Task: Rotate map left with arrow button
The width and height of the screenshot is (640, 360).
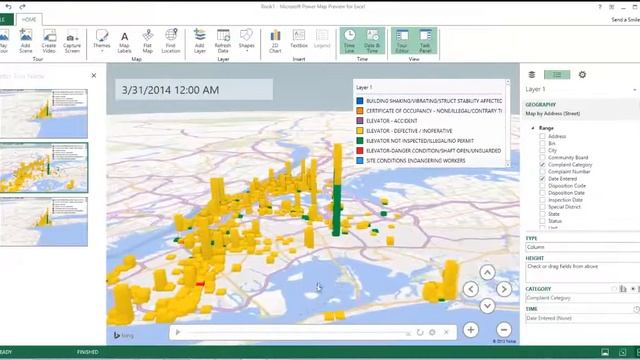Action: pyautogui.click(x=471, y=289)
